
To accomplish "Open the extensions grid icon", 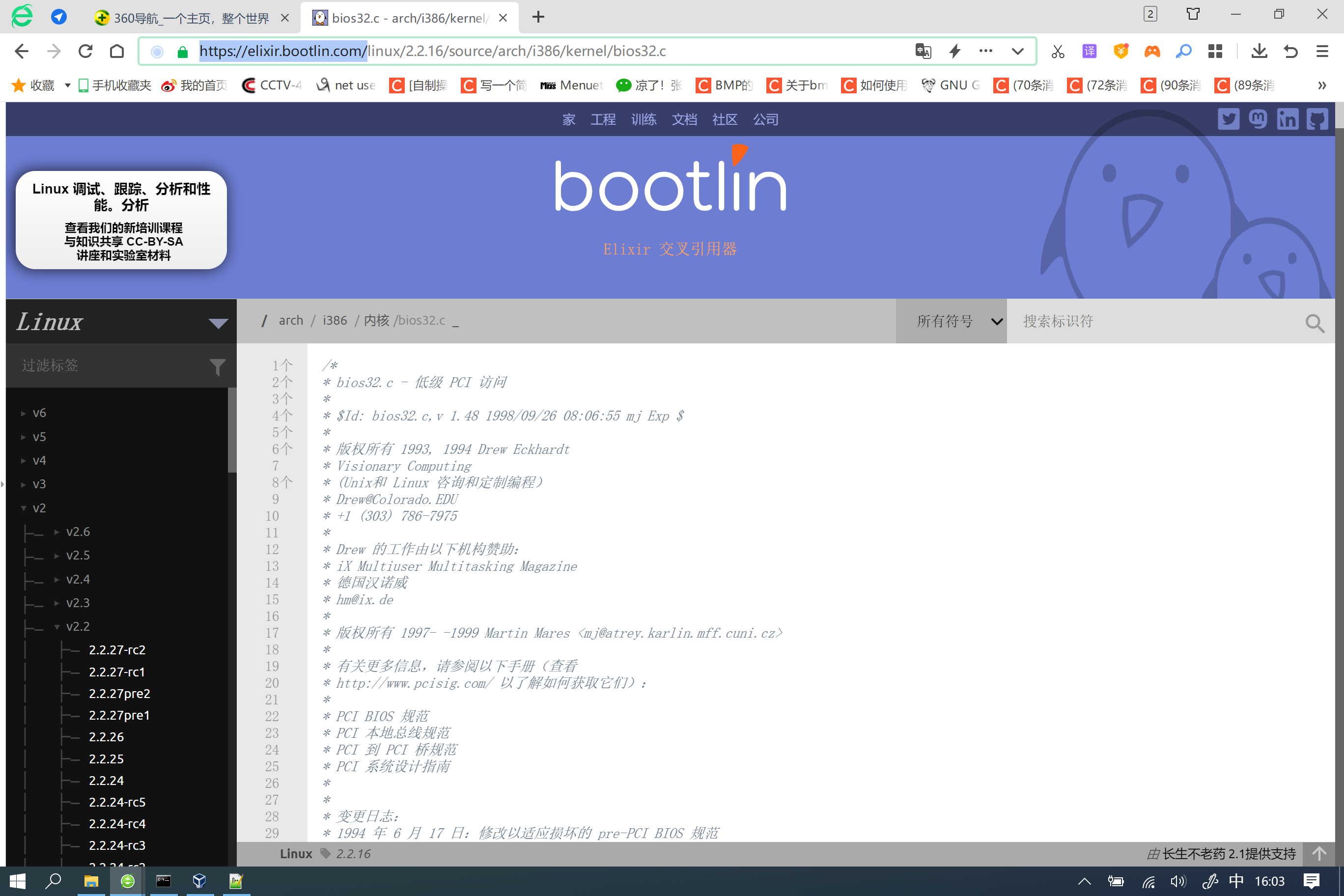I will (x=1215, y=52).
